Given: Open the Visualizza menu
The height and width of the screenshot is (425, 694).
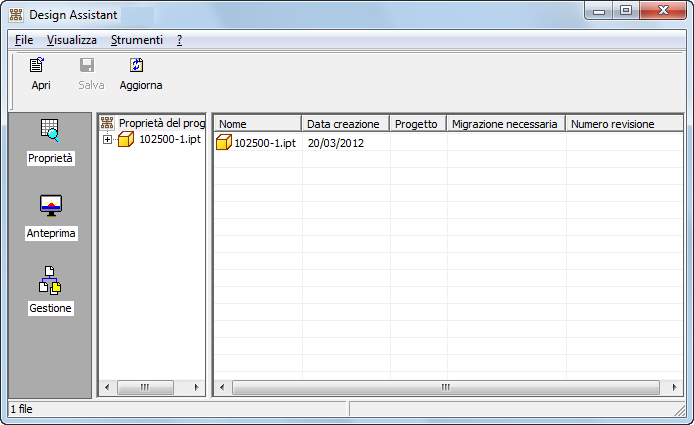Looking at the screenshot, I should [72, 40].
